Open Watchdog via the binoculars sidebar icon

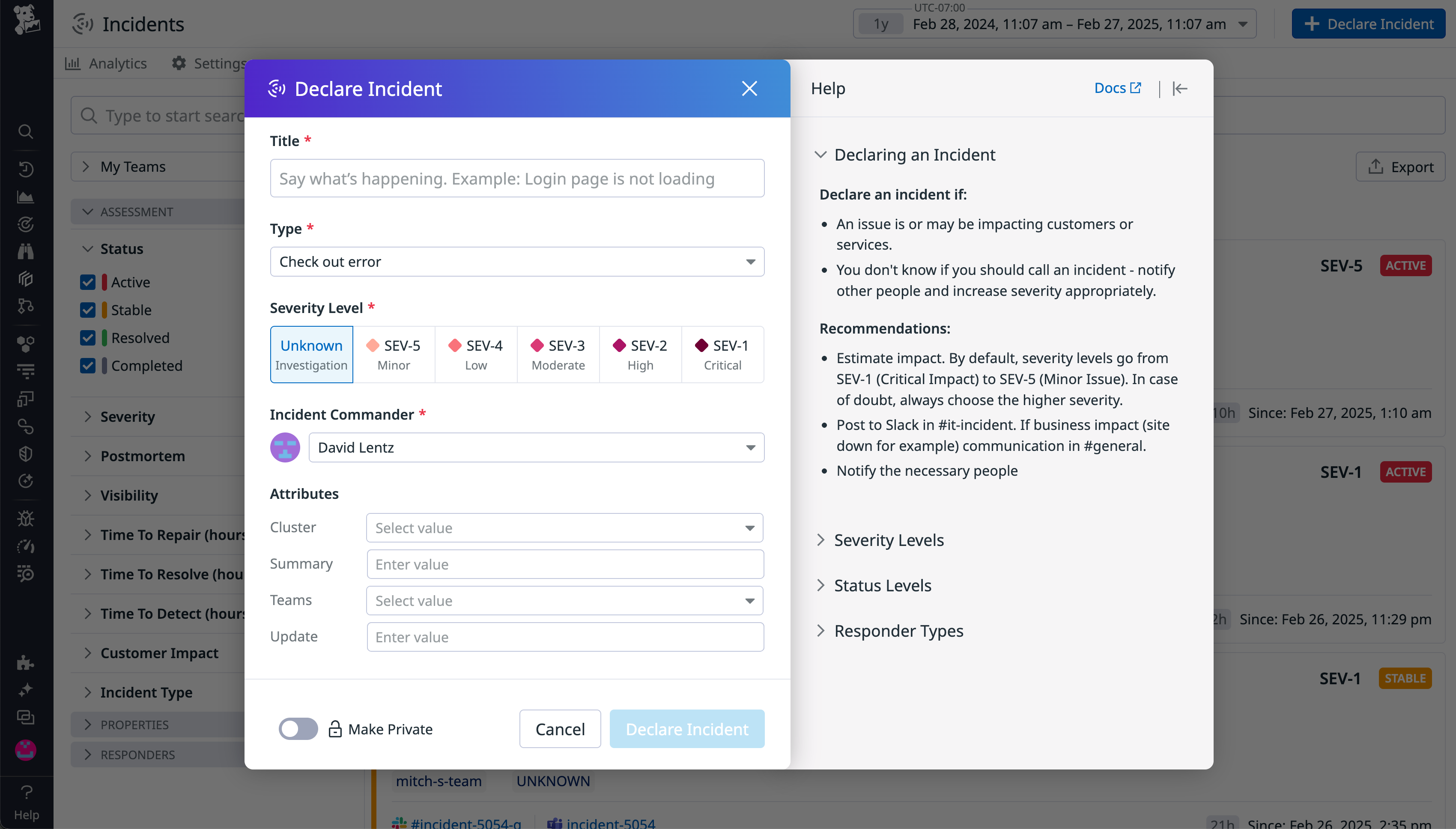26,250
